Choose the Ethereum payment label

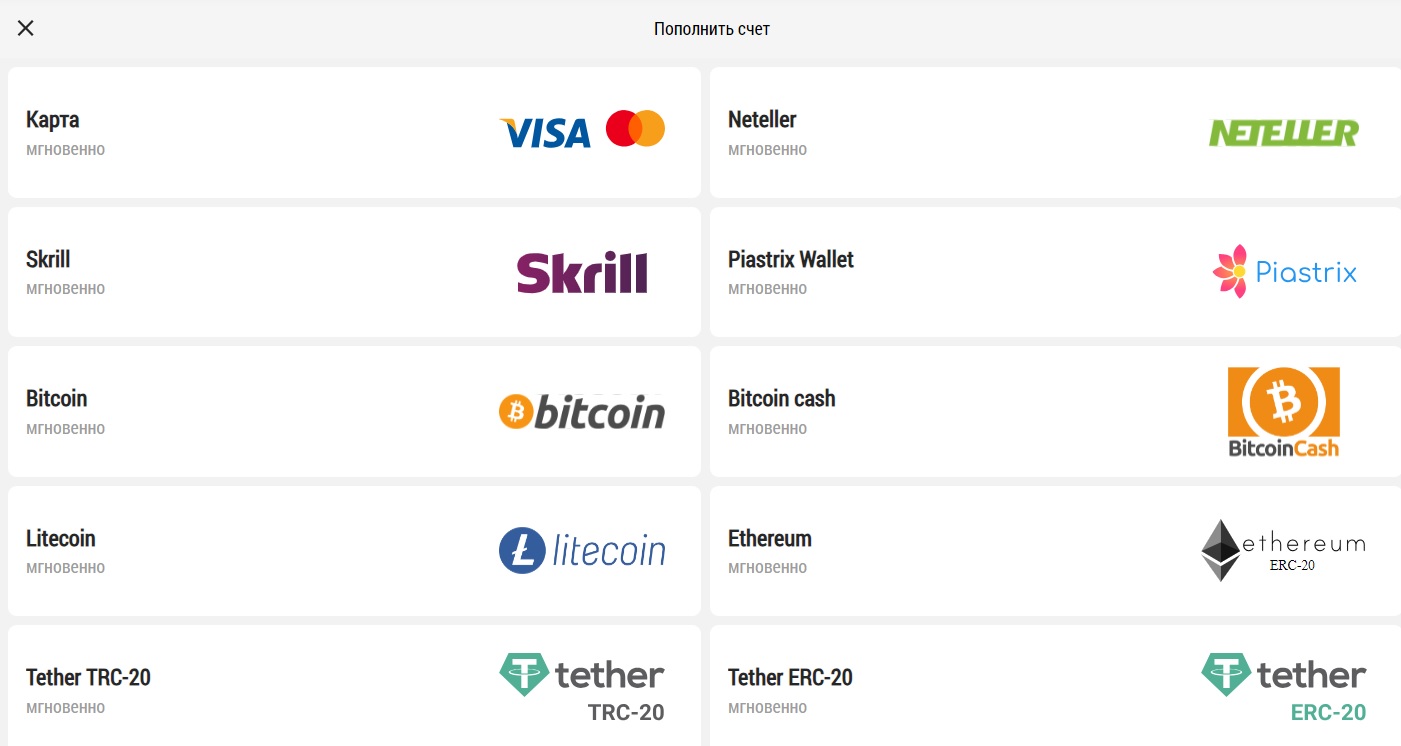(x=770, y=538)
